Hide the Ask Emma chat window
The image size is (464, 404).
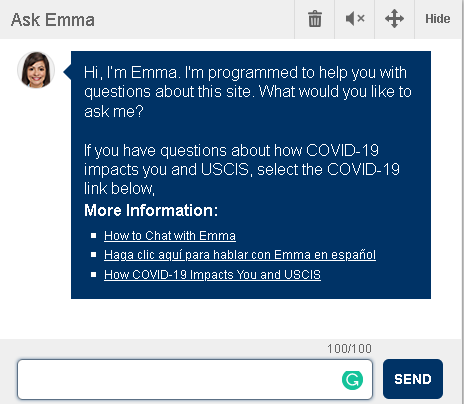click(x=437, y=19)
